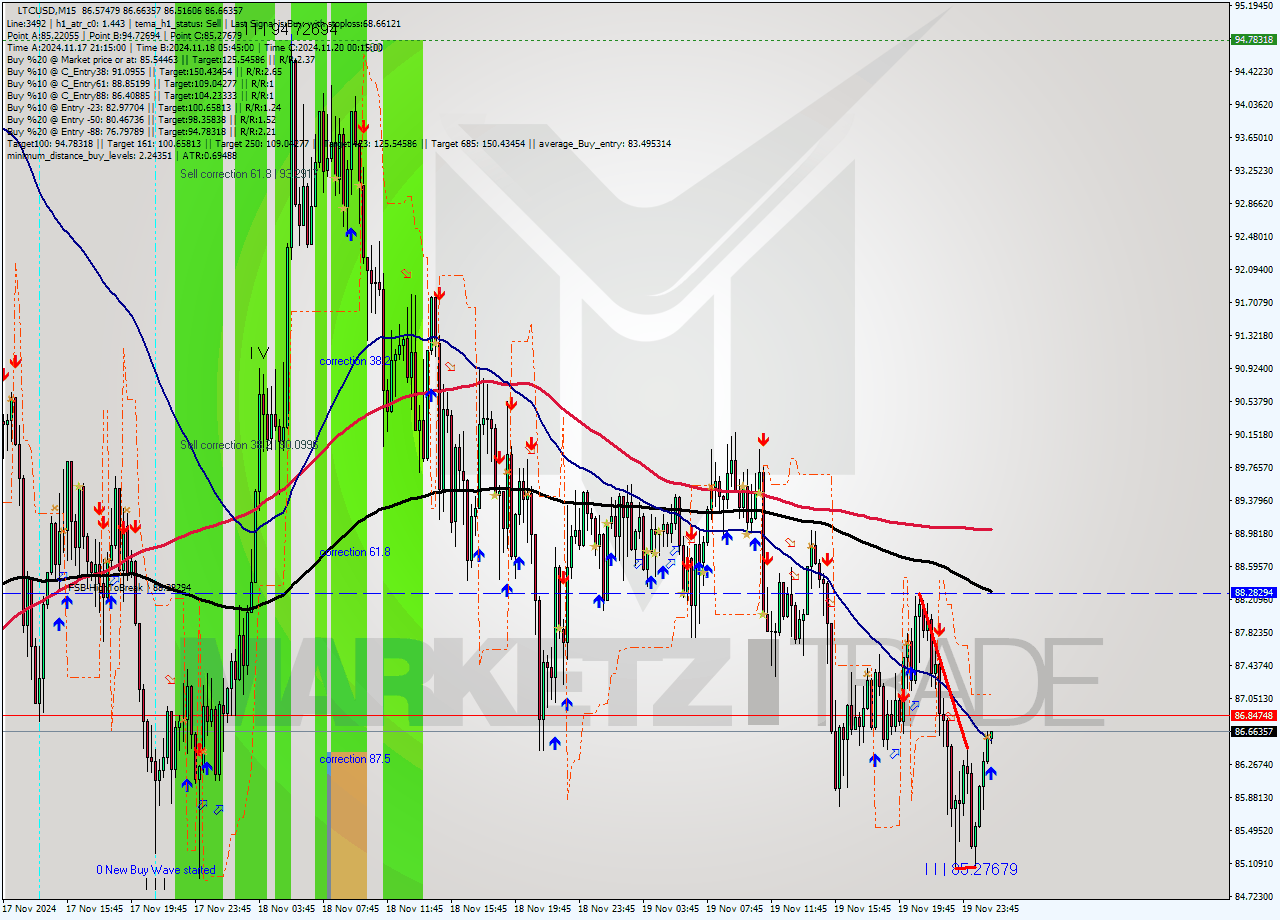The height and width of the screenshot is (920, 1280).
Task: Click the '19 Nov 19:45' time label
Action: point(926,909)
